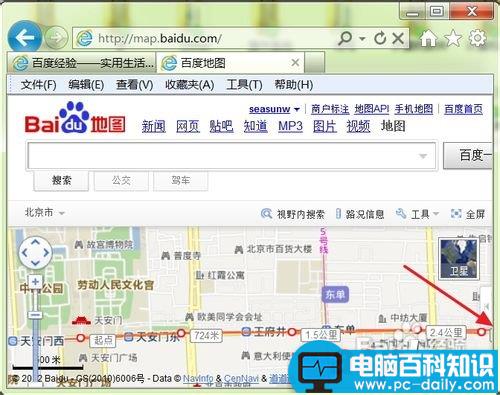
Task: Open the 帮助(H) menu
Action: [x=293, y=85]
